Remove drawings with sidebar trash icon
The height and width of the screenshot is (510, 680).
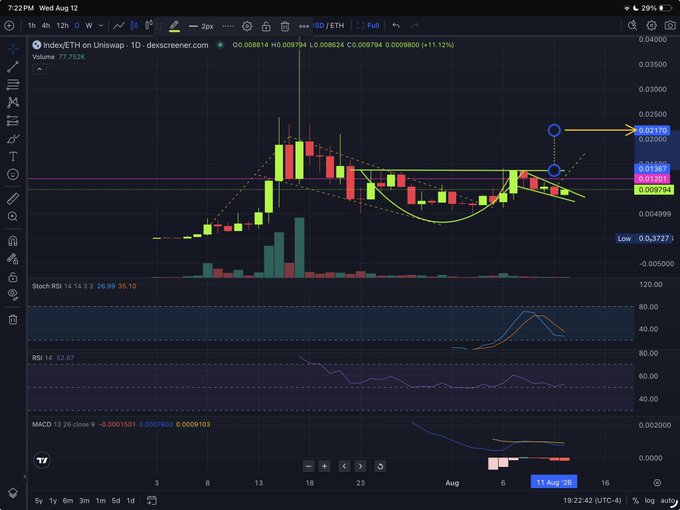coord(13,320)
